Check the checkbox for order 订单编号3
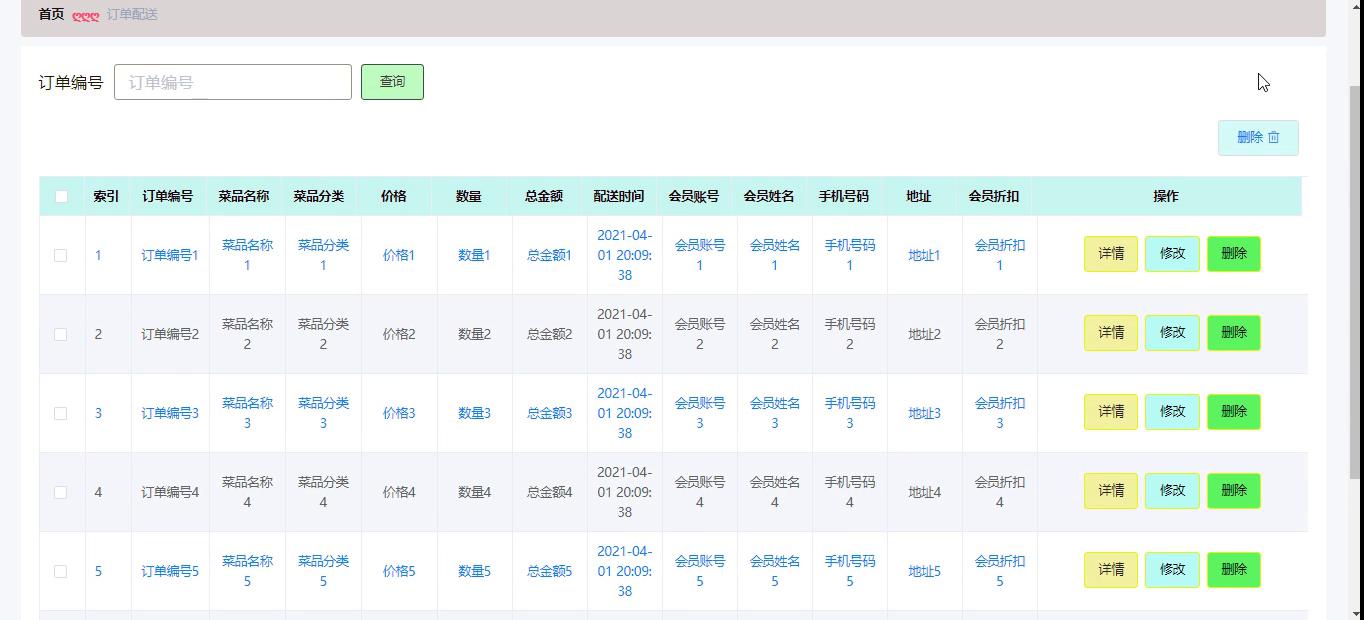The height and width of the screenshot is (620, 1364). pos(60,411)
